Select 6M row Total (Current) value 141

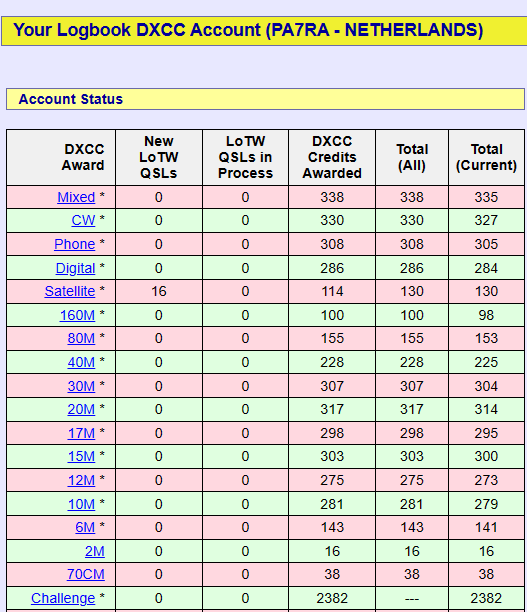coord(486,527)
